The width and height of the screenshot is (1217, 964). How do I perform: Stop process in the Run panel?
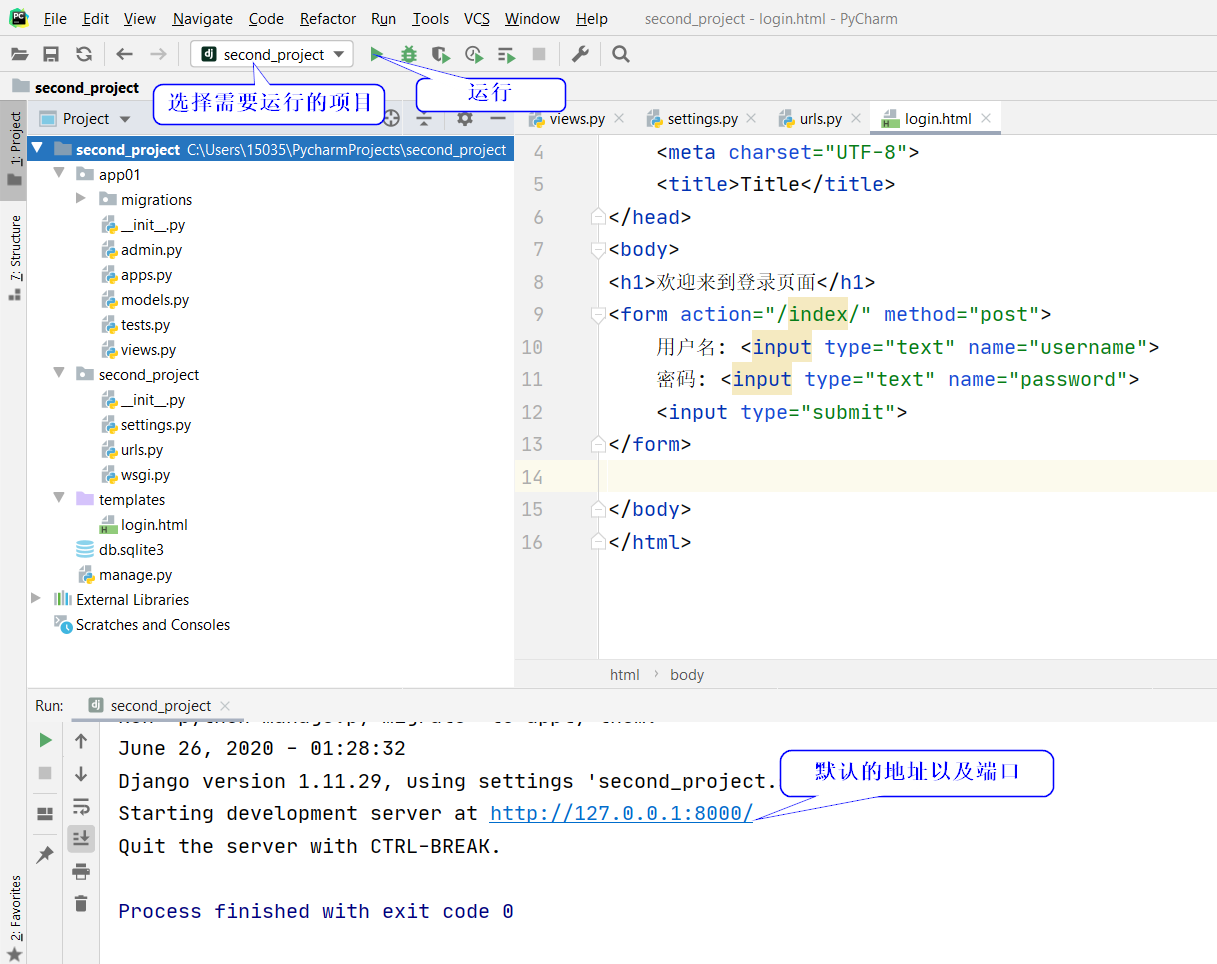pos(45,773)
